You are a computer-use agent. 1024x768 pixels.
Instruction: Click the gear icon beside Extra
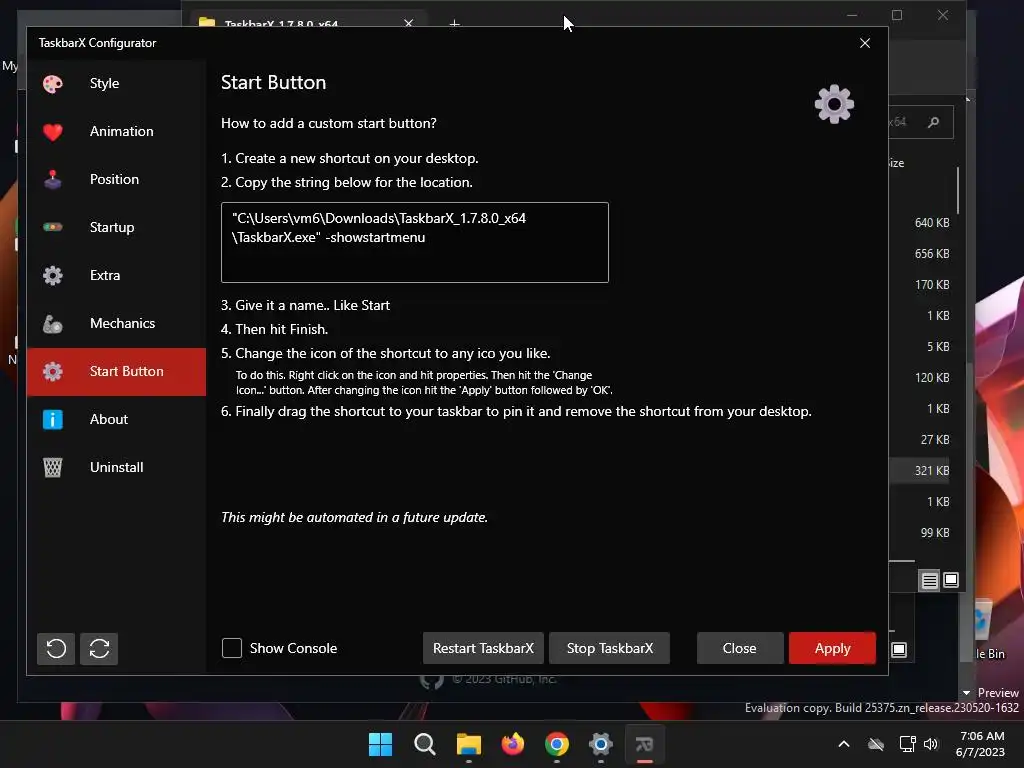[x=53, y=275]
